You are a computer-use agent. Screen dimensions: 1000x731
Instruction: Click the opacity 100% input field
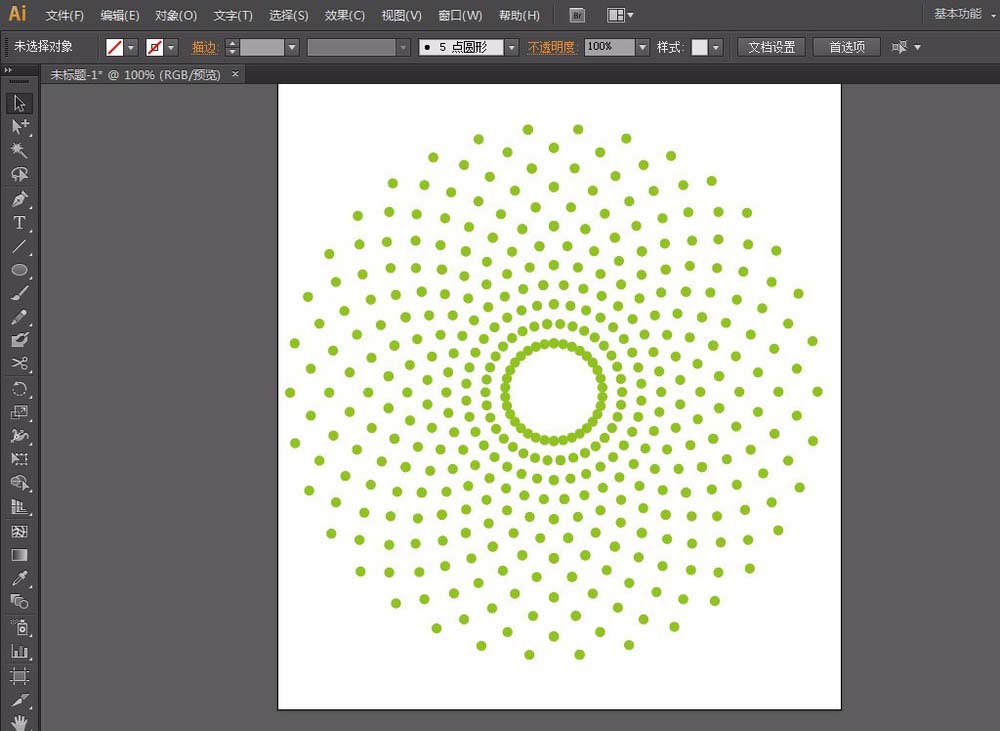pos(610,47)
